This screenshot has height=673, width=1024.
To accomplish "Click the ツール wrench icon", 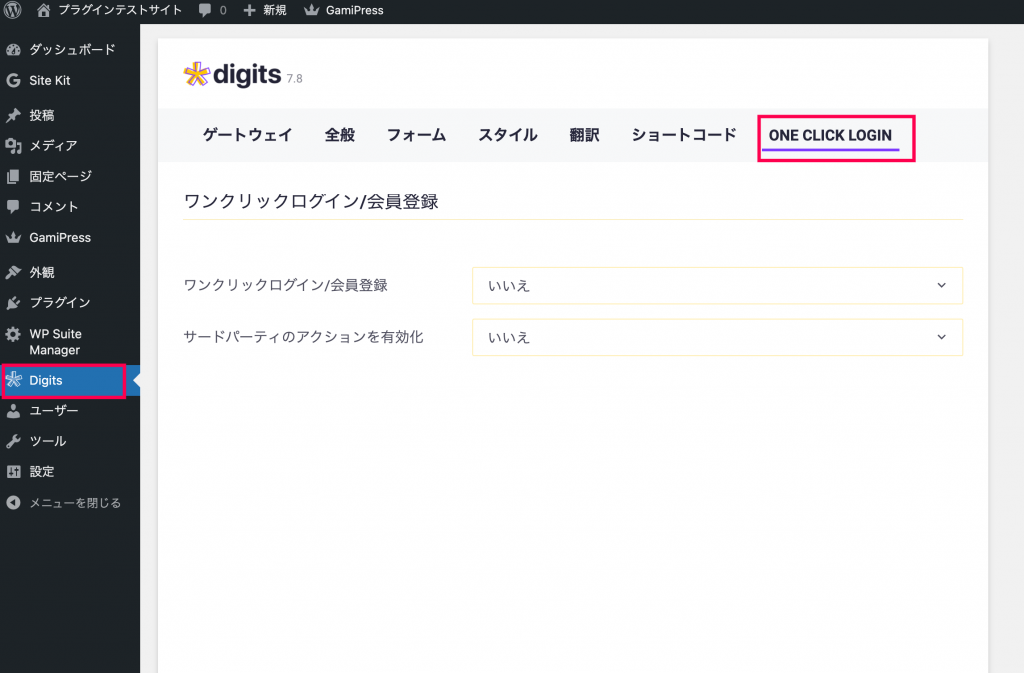I will click(x=13, y=441).
